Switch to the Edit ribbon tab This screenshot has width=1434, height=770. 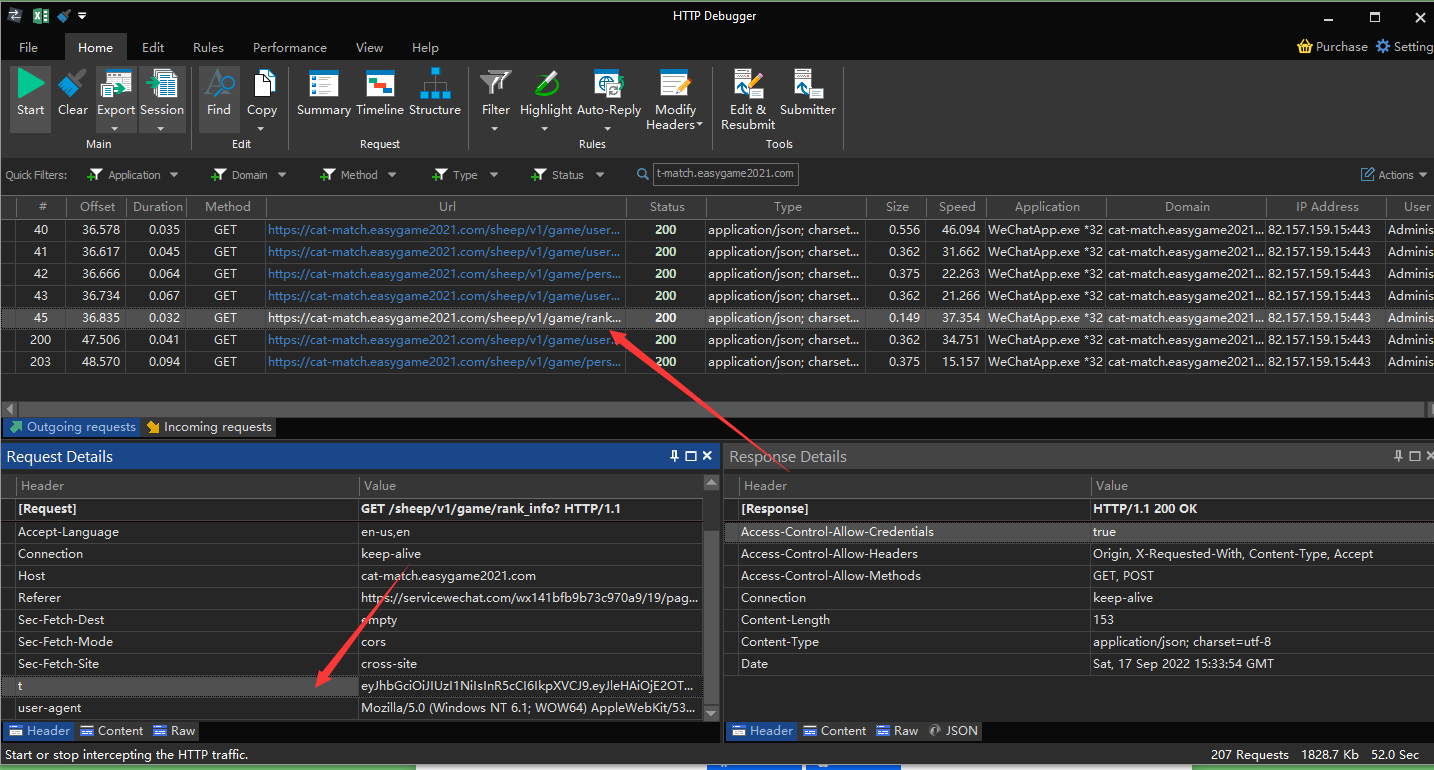(x=153, y=47)
